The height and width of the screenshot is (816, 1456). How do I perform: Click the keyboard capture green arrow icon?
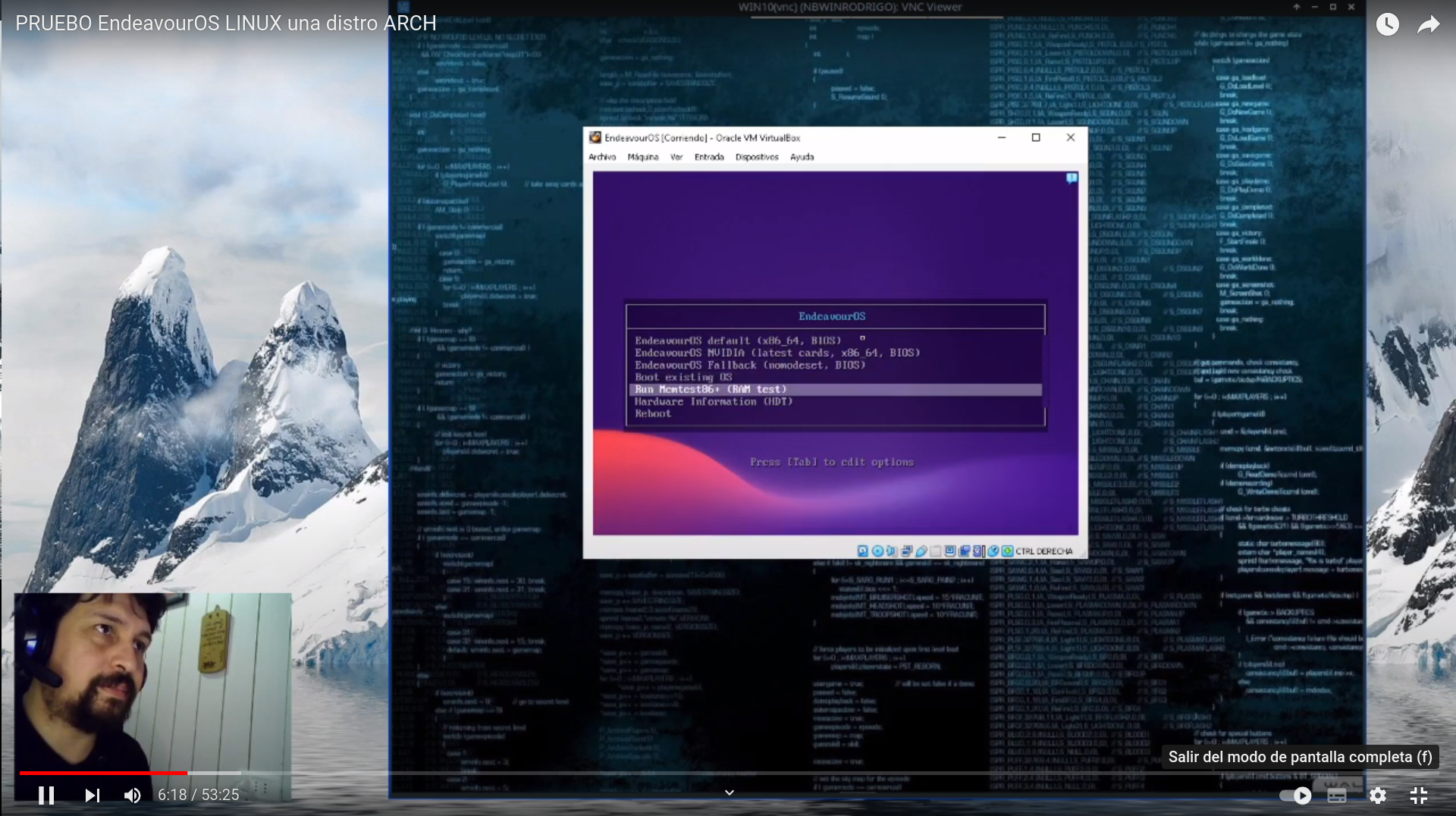pos(1007,551)
